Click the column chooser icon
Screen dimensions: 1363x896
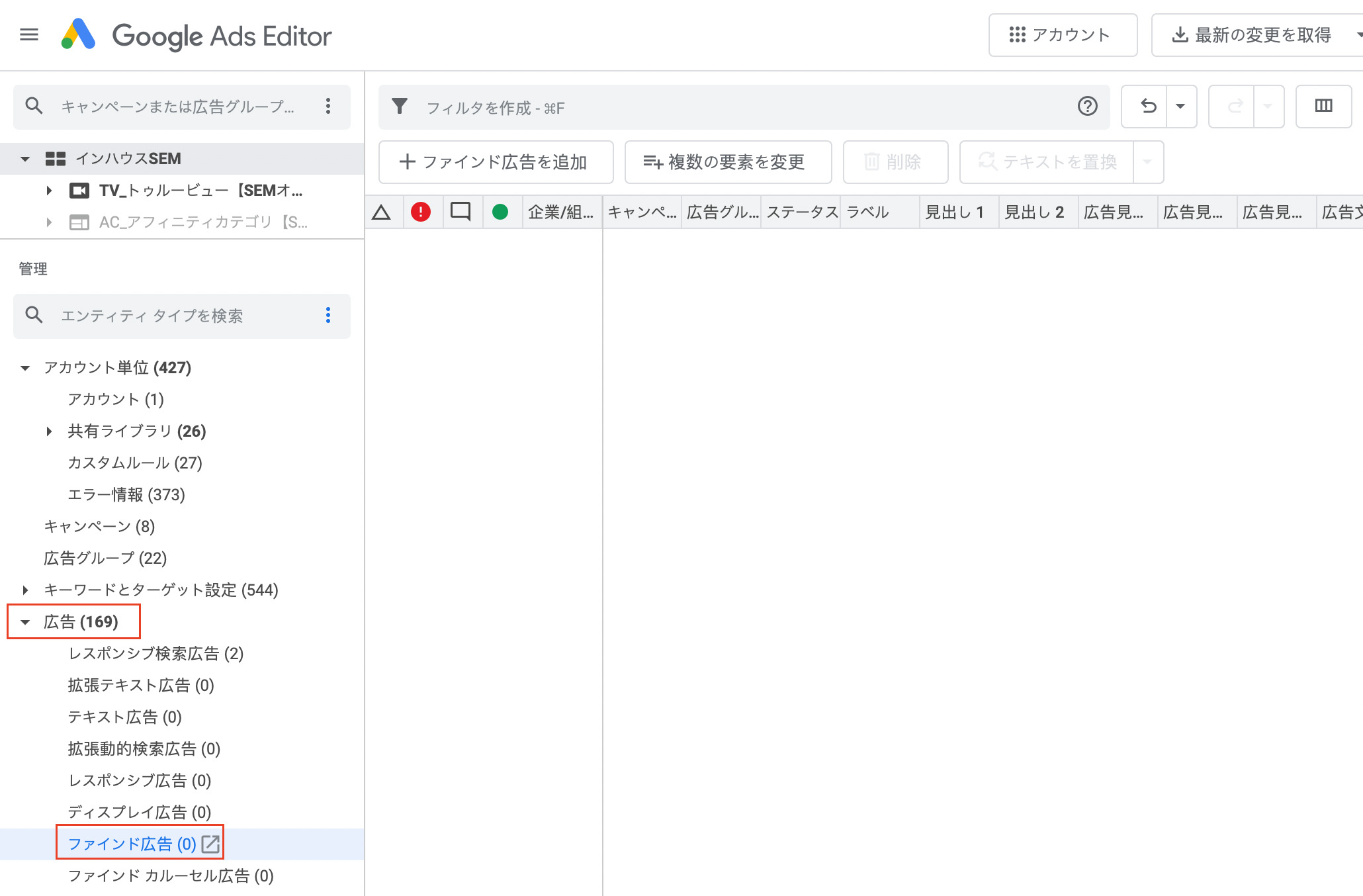pos(1323,106)
